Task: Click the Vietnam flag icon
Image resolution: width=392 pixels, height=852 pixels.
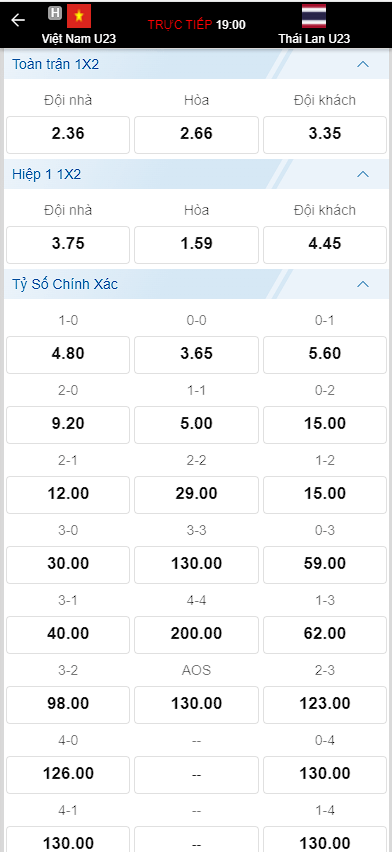Action: [79, 16]
